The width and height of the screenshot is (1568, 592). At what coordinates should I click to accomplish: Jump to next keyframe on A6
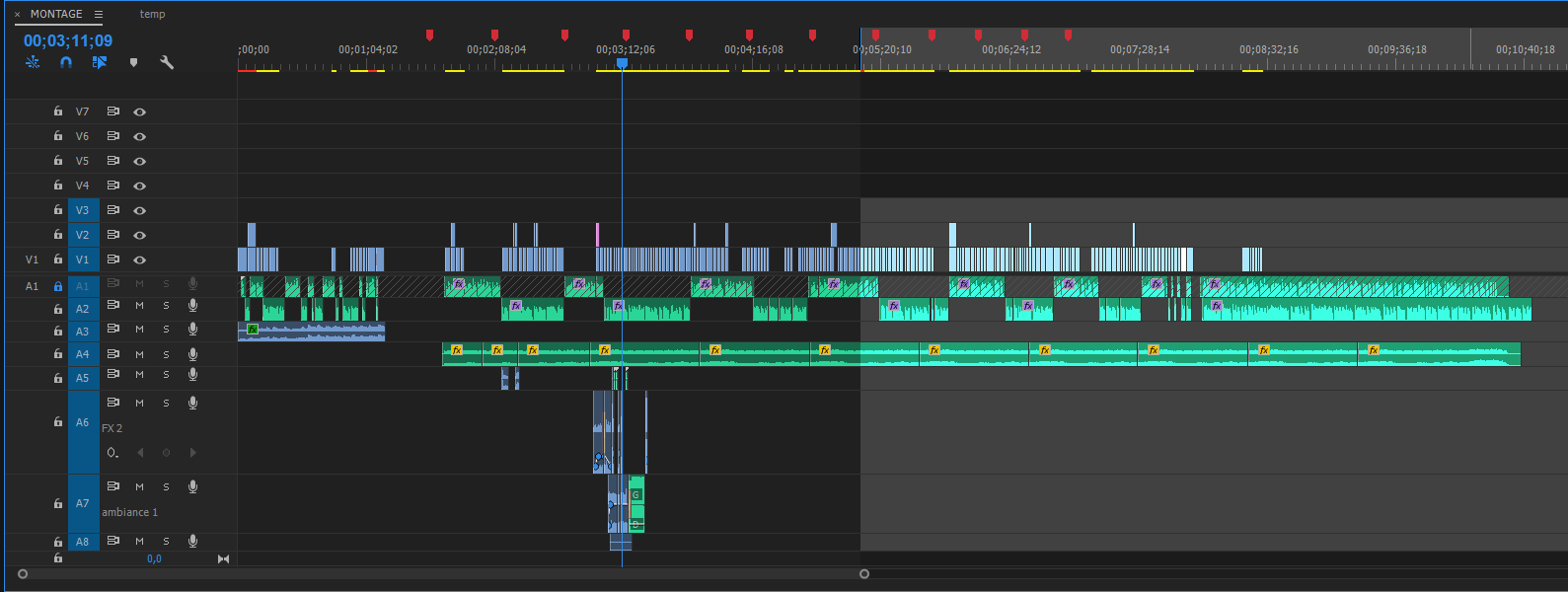(x=192, y=453)
